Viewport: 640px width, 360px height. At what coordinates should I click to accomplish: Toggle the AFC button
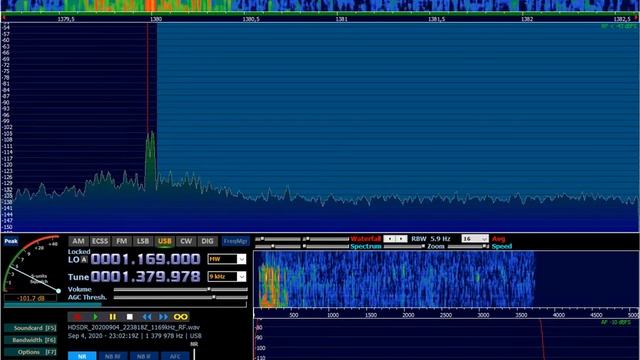pos(175,356)
